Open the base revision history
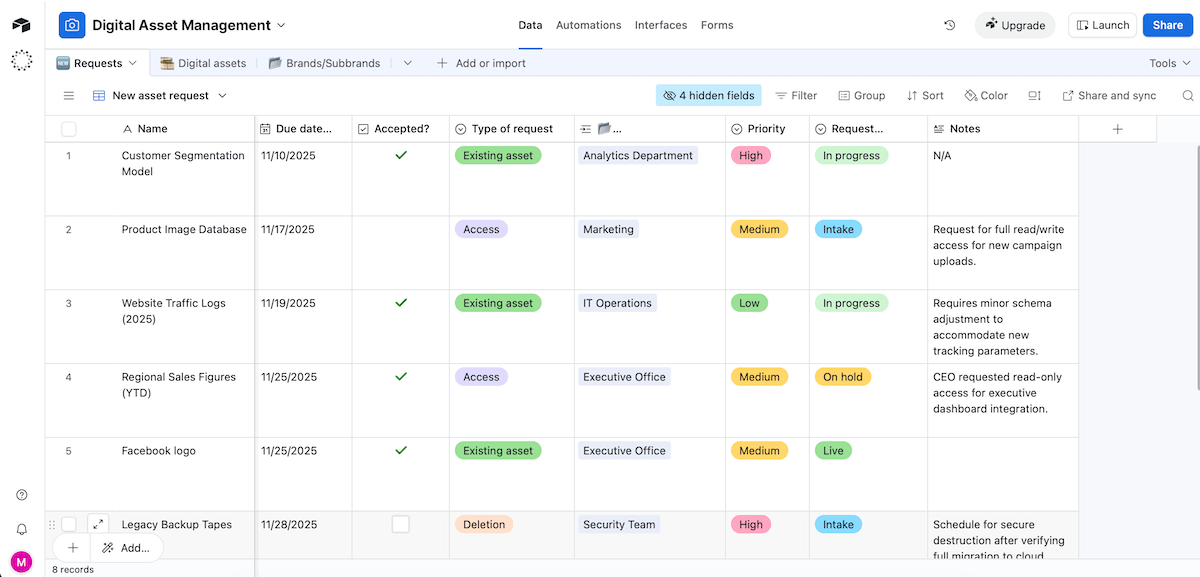The height and width of the screenshot is (577, 1200). click(948, 24)
